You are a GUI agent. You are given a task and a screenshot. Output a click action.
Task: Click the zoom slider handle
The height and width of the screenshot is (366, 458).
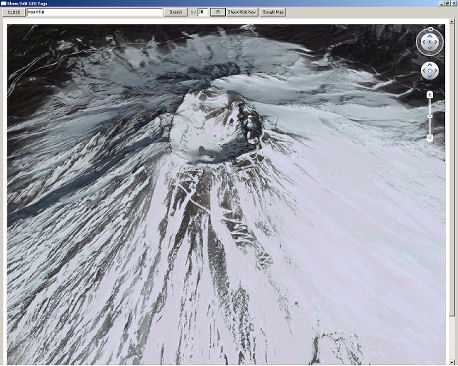430,116
